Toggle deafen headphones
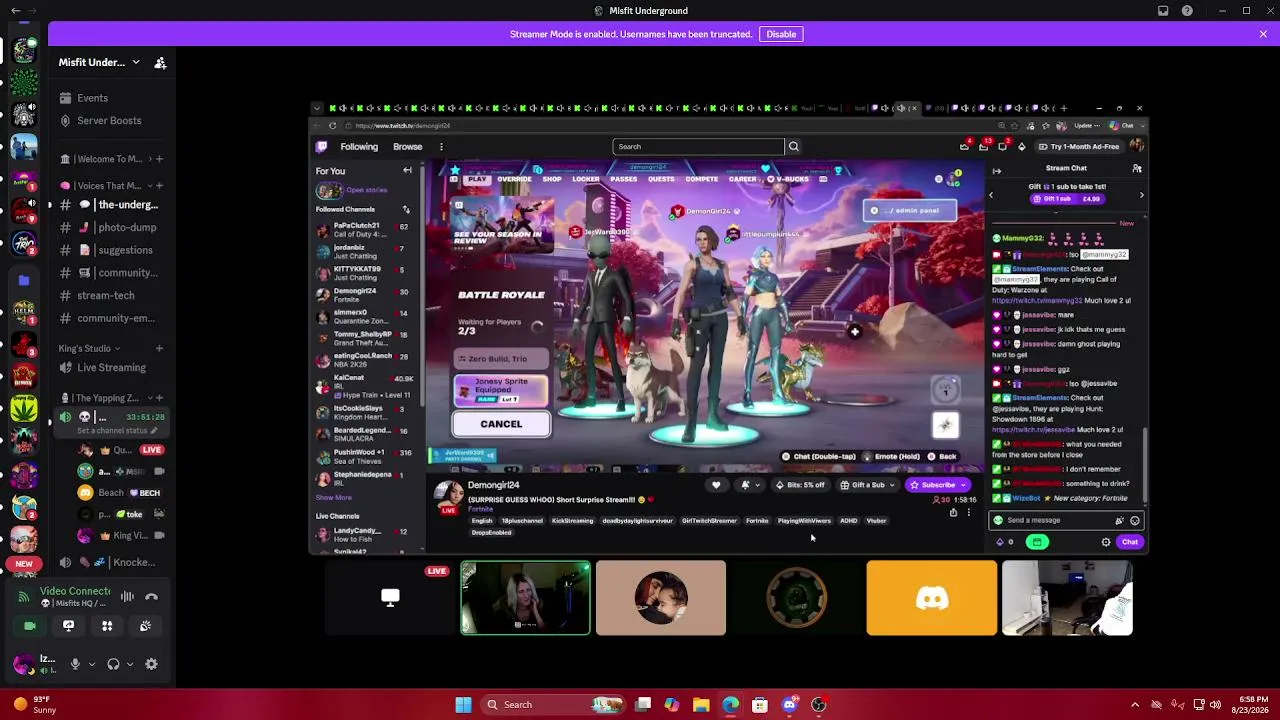Viewport: 1280px width, 720px height. tap(113, 664)
